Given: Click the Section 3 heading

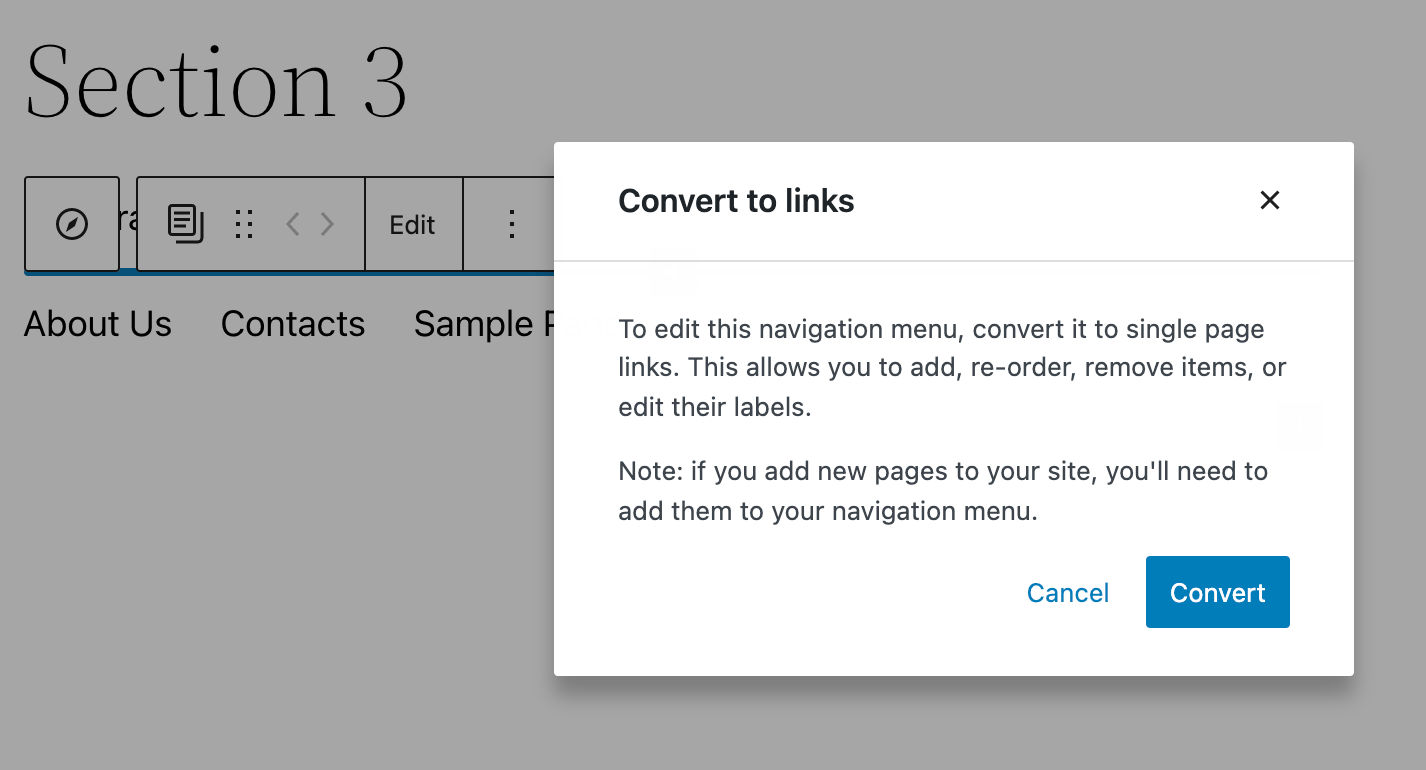Looking at the screenshot, I should pos(216,82).
